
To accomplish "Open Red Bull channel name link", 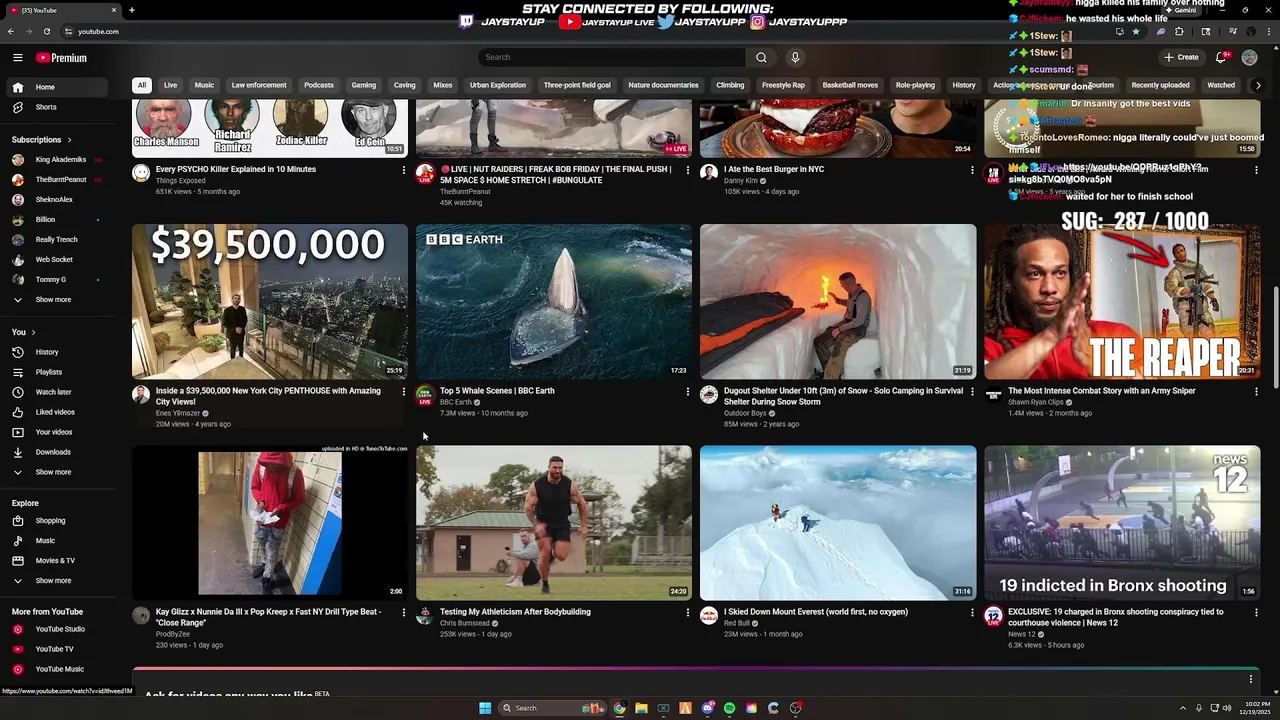I will point(736,623).
